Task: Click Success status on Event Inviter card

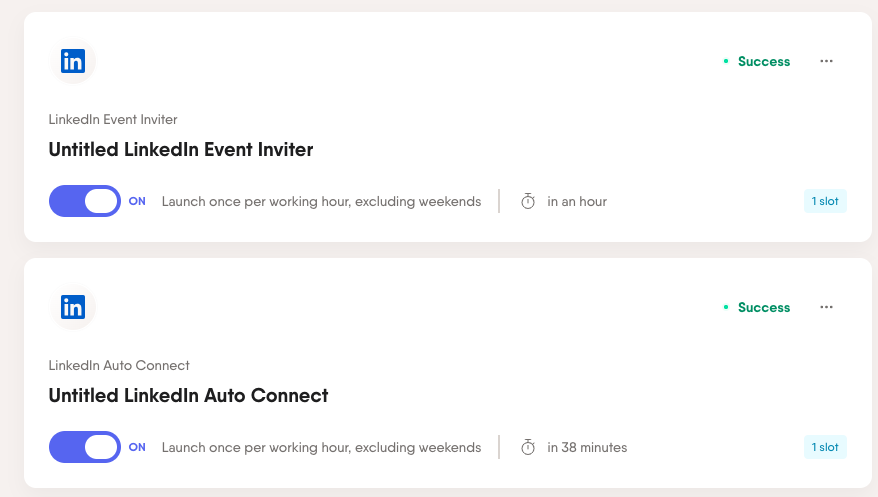Action: 763,62
